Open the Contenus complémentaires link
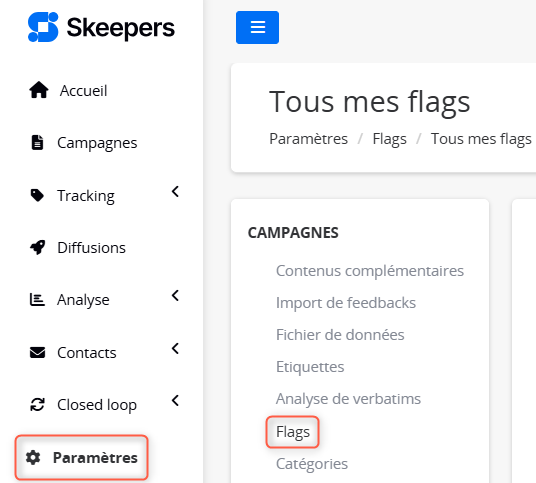Screen dimensions: 536x483 [370, 271]
